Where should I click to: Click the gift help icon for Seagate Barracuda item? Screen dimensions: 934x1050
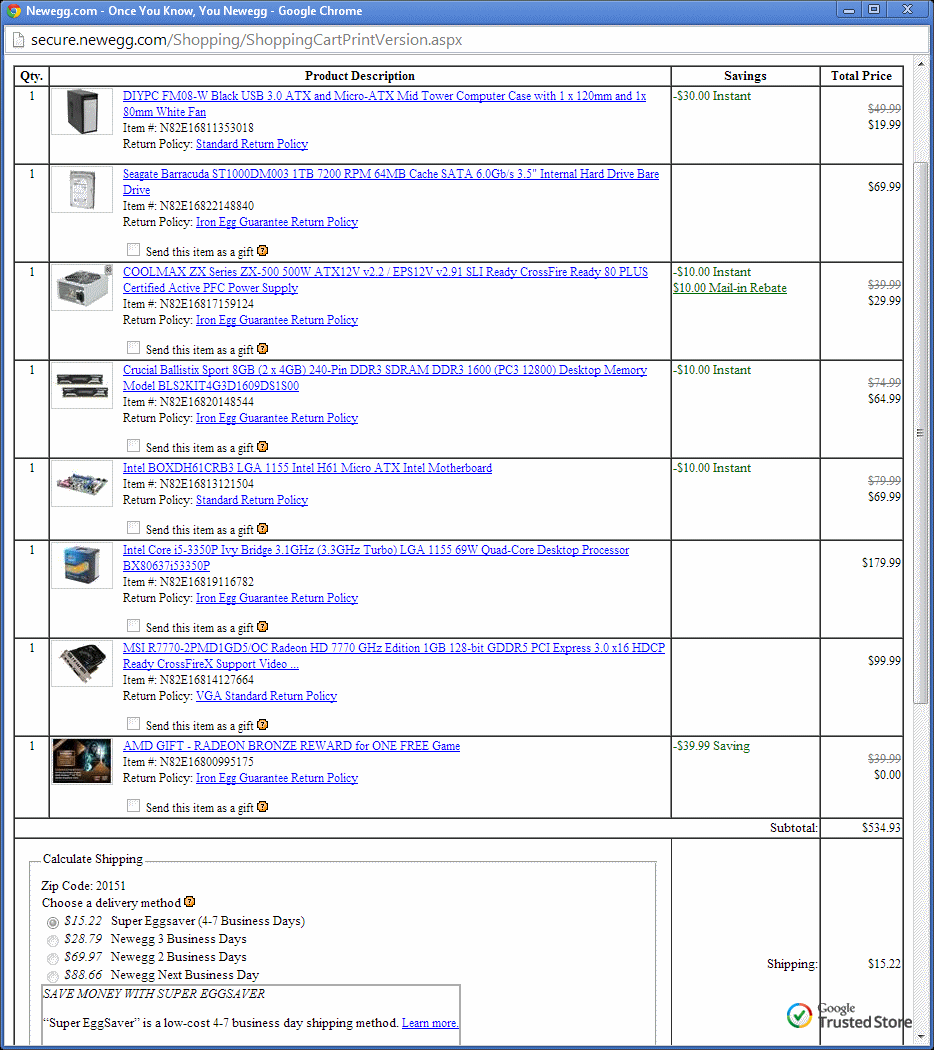coord(262,250)
